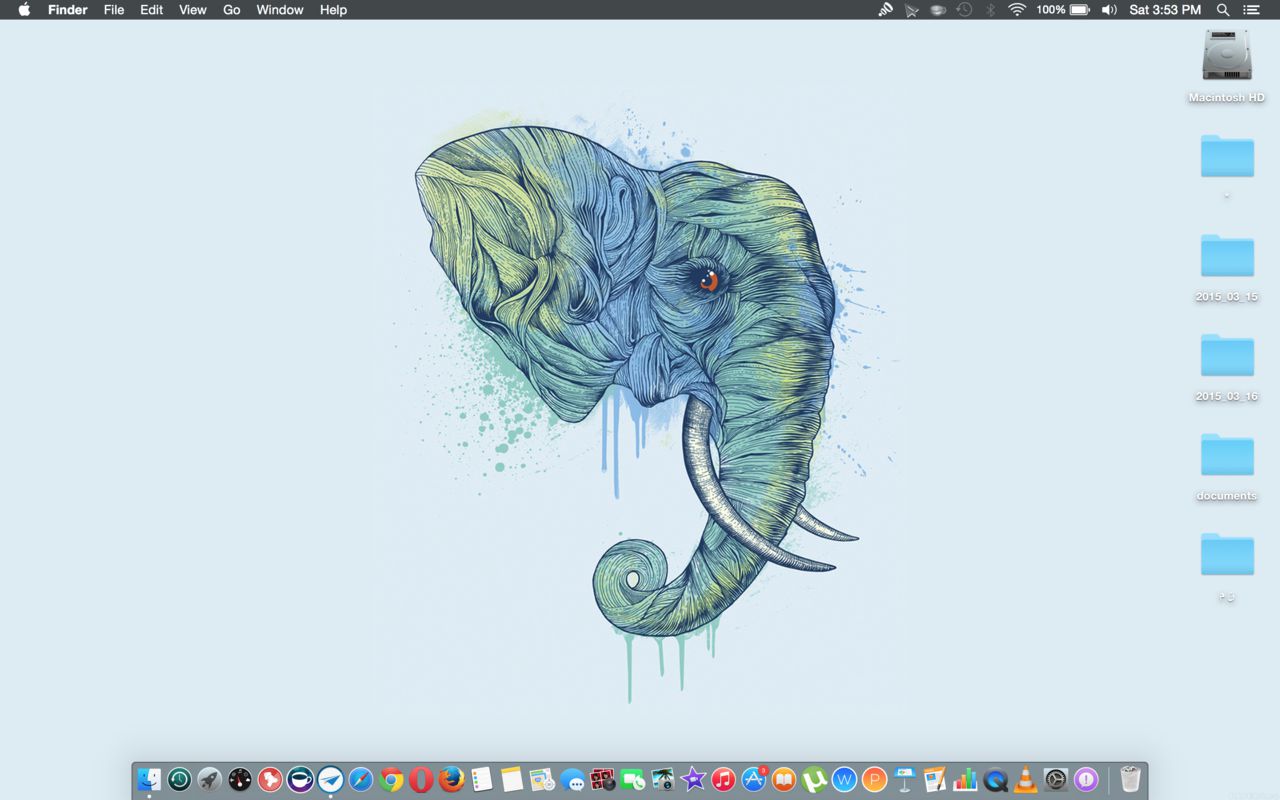This screenshot has height=800, width=1280.
Task: Click the Wi-Fi status icon
Action: [x=1017, y=9]
